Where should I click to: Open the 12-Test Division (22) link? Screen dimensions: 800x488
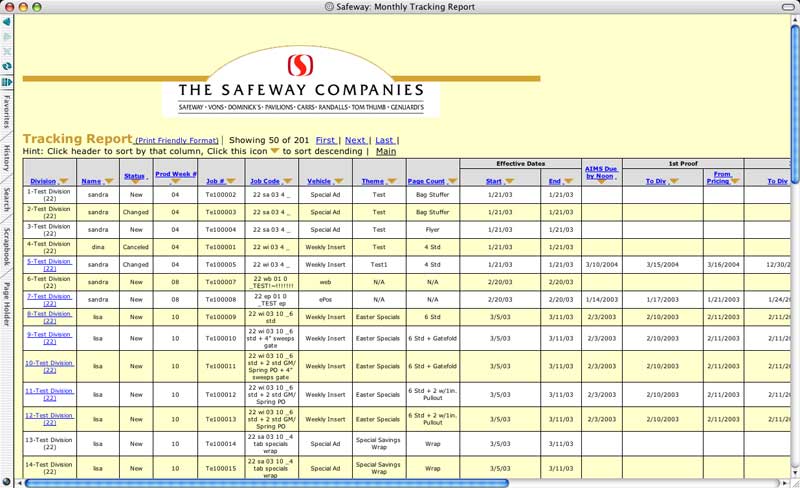49,419
